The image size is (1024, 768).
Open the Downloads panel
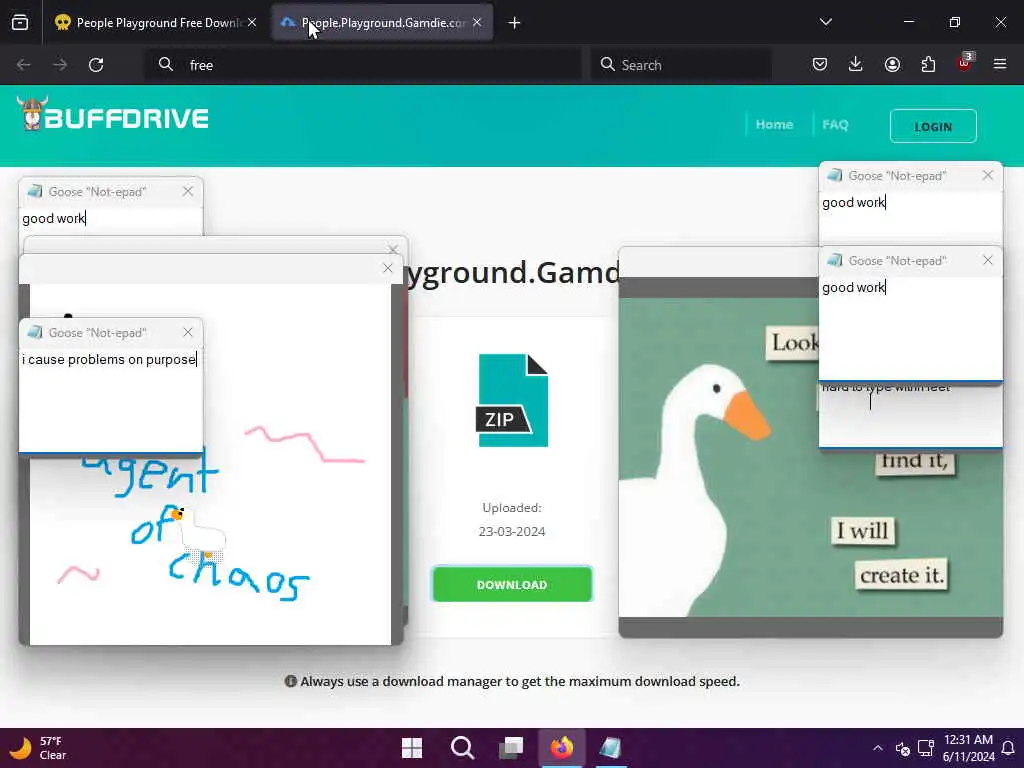[856, 64]
